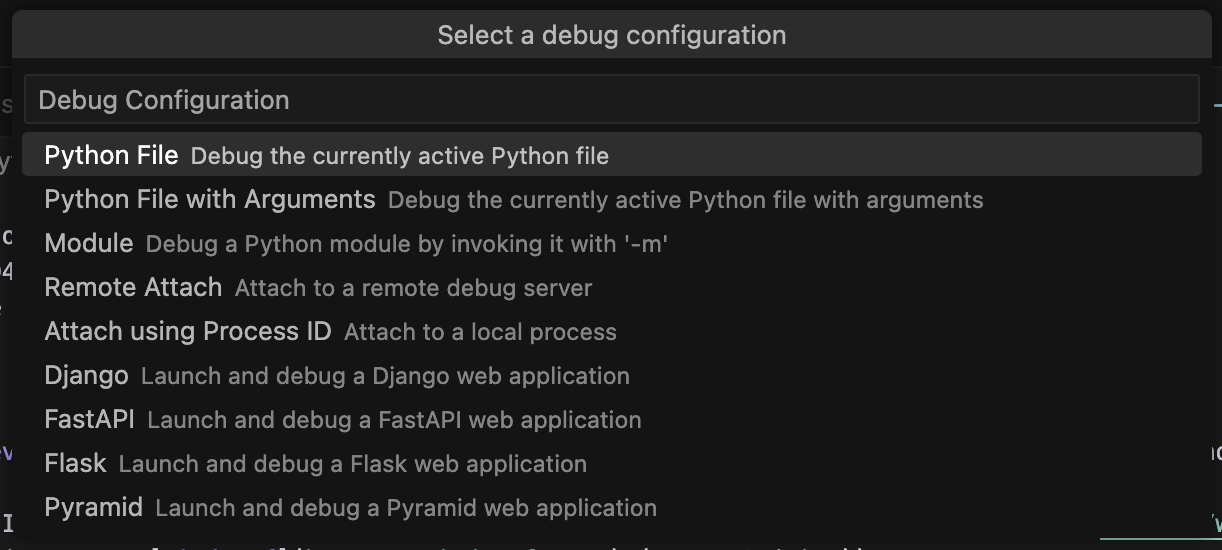The image size is (1222, 550).
Task: Select the Python File debug configuration
Action: [611, 155]
